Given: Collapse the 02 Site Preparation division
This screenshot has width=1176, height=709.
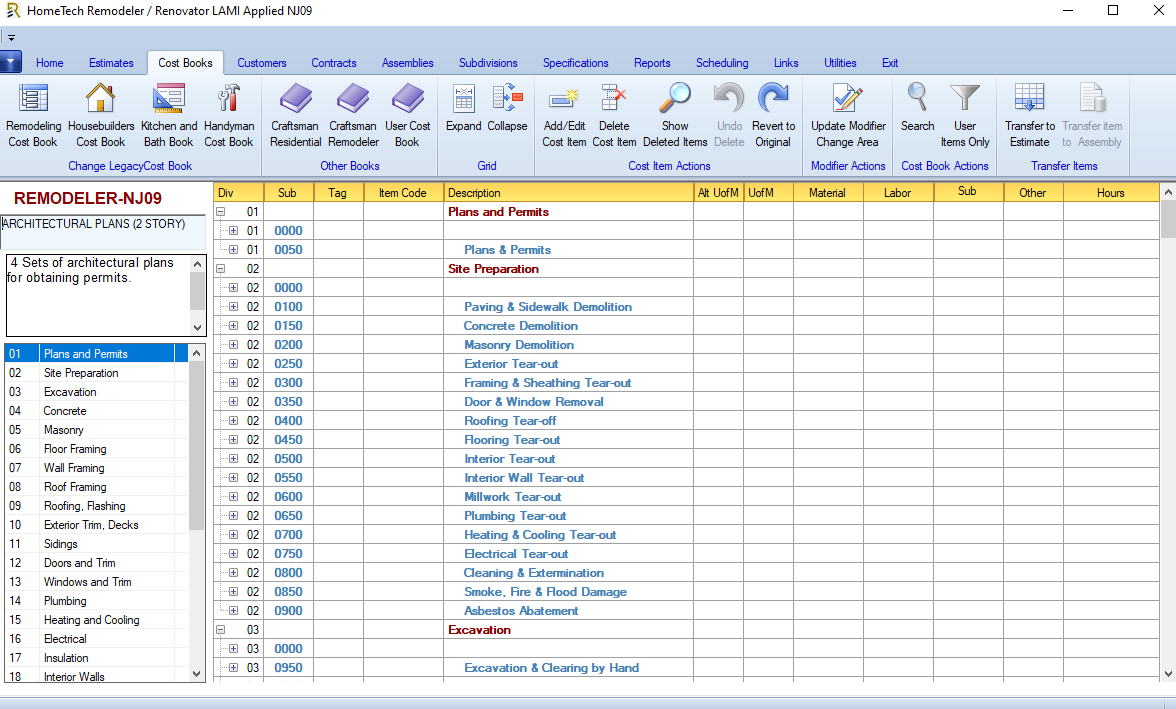Looking at the screenshot, I should coord(220,269).
